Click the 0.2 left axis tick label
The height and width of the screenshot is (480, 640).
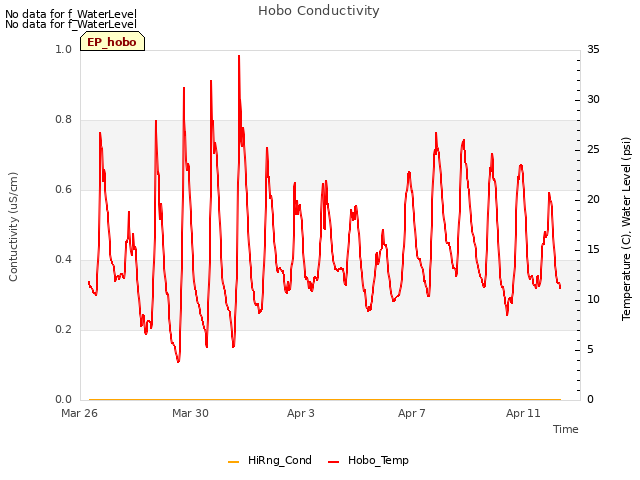point(63,330)
